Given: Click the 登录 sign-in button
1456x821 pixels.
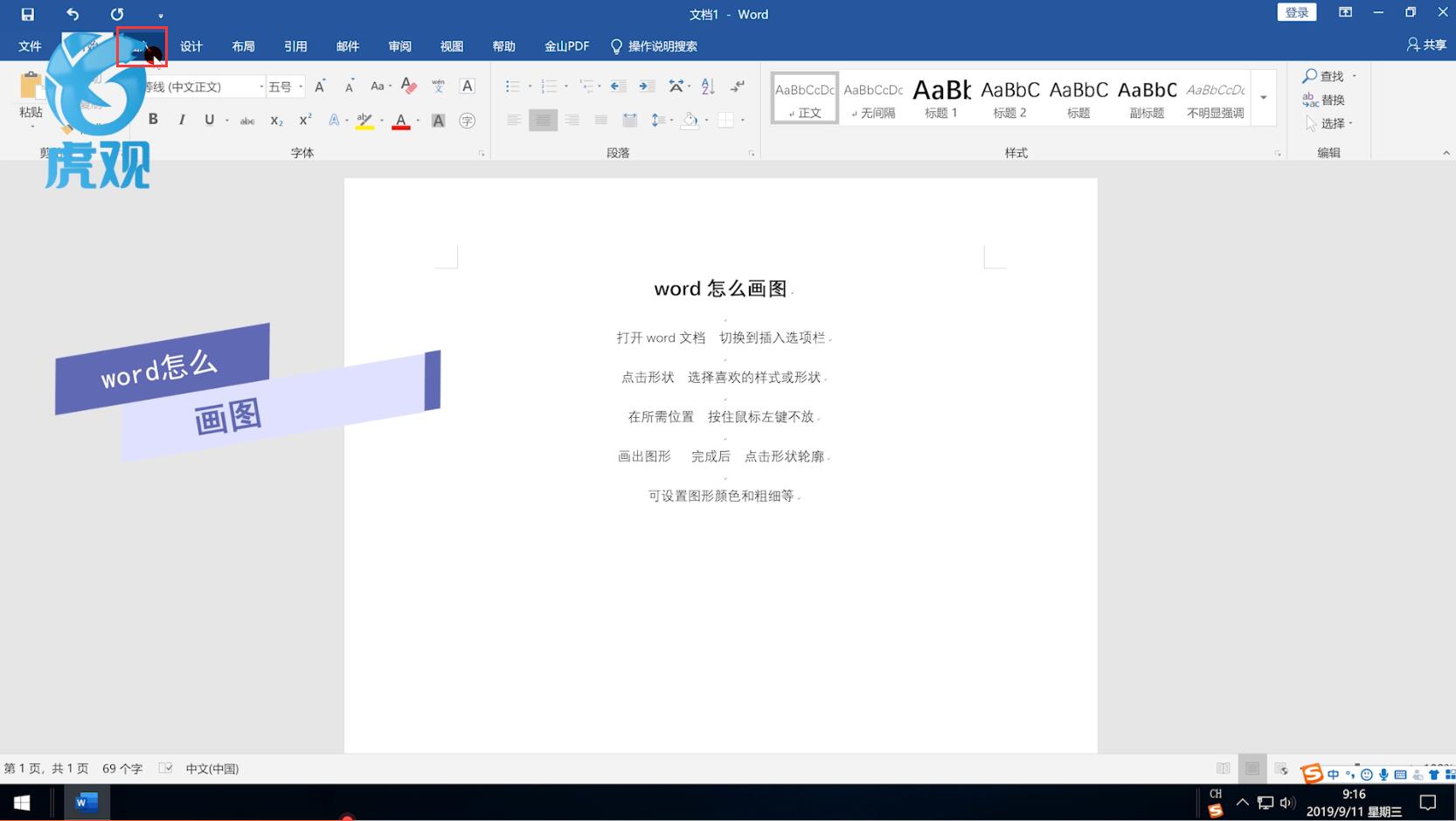Looking at the screenshot, I should [x=1297, y=12].
